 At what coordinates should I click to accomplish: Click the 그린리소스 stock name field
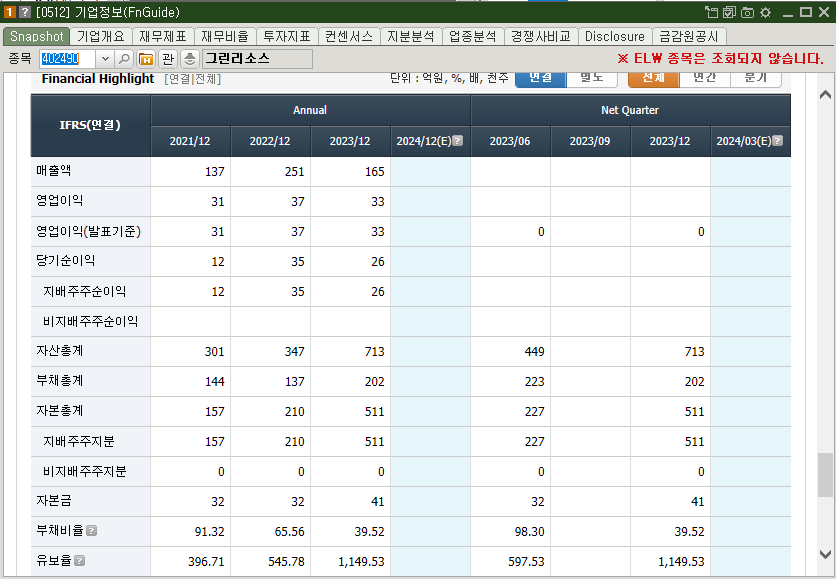point(257,59)
